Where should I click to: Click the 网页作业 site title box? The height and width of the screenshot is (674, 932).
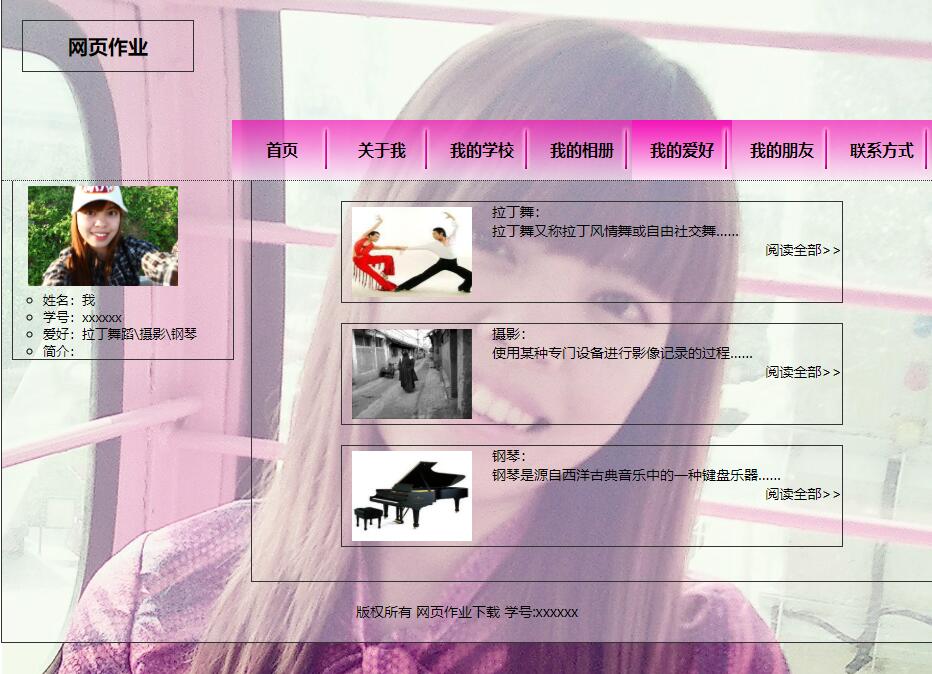pos(108,47)
